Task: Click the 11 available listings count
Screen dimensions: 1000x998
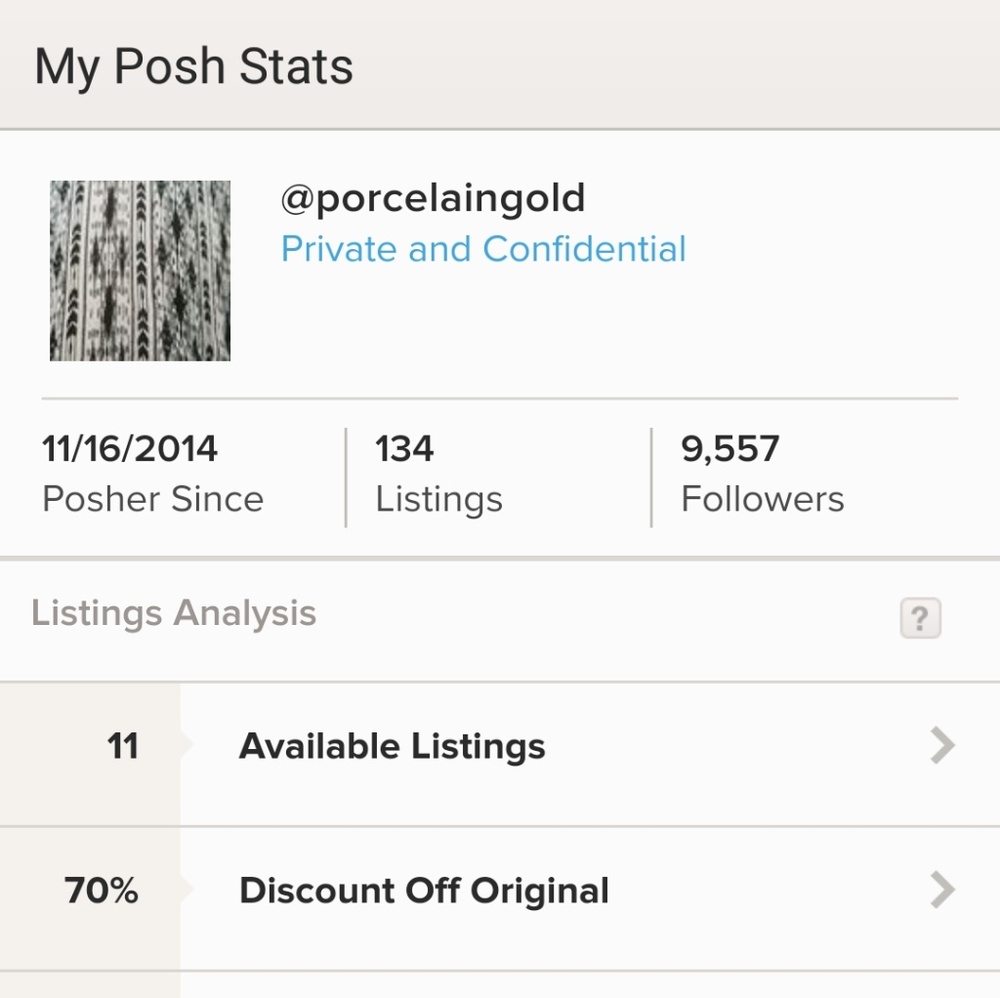Action: pyautogui.click(x=123, y=745)
